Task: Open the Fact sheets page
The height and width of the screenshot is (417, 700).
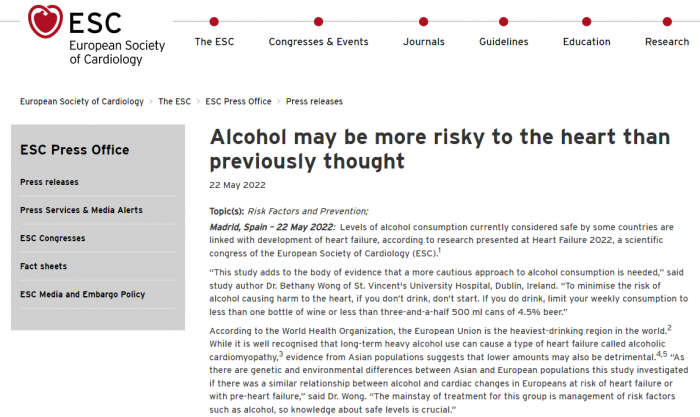Action: coord(45,266)
